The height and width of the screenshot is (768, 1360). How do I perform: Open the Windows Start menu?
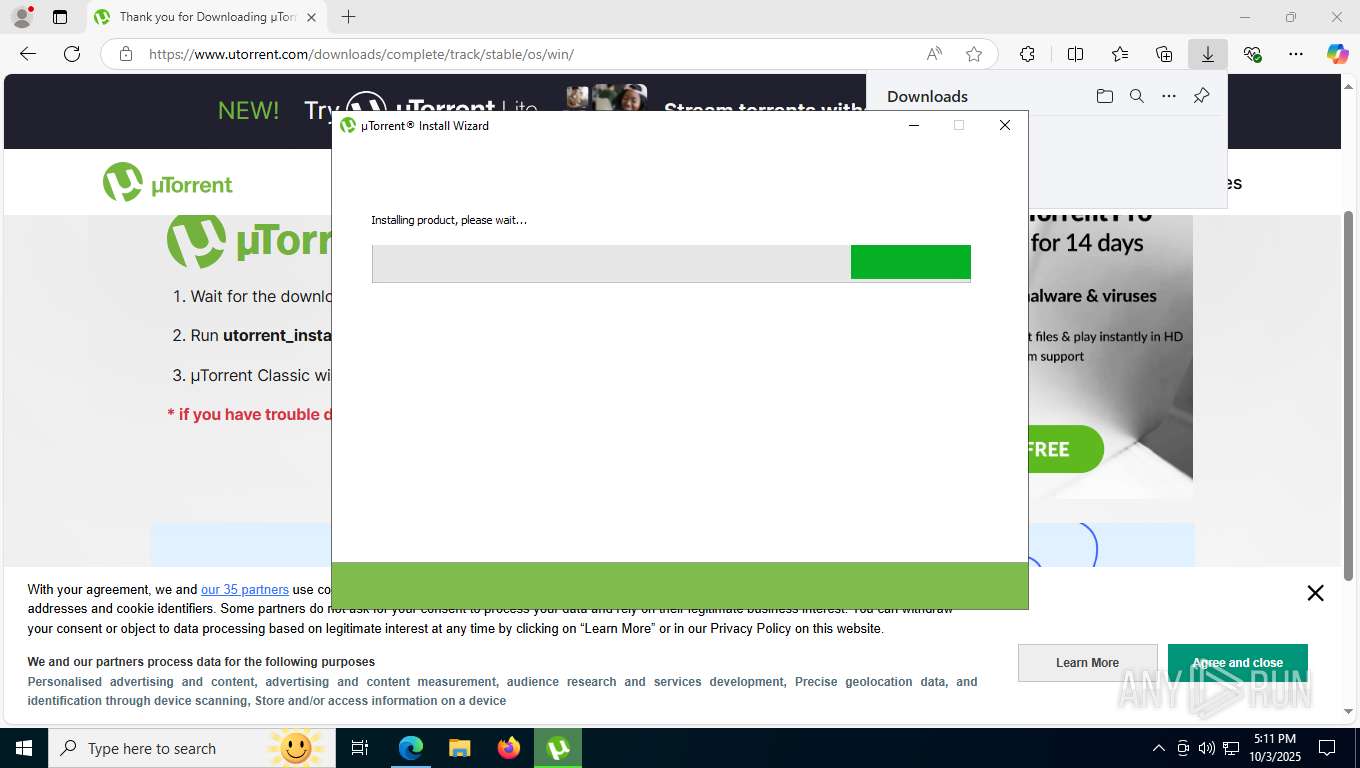pyautogui.click(x=23, y=748)
